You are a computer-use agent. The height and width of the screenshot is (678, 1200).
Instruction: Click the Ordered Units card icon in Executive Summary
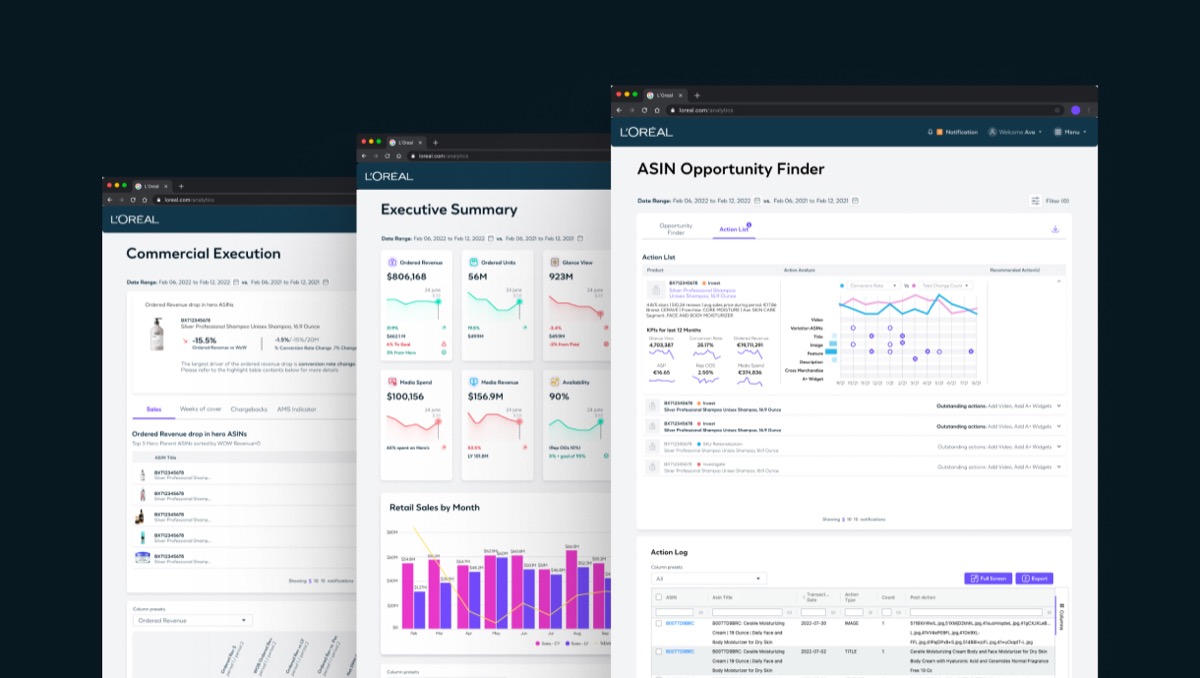point(472,262)
